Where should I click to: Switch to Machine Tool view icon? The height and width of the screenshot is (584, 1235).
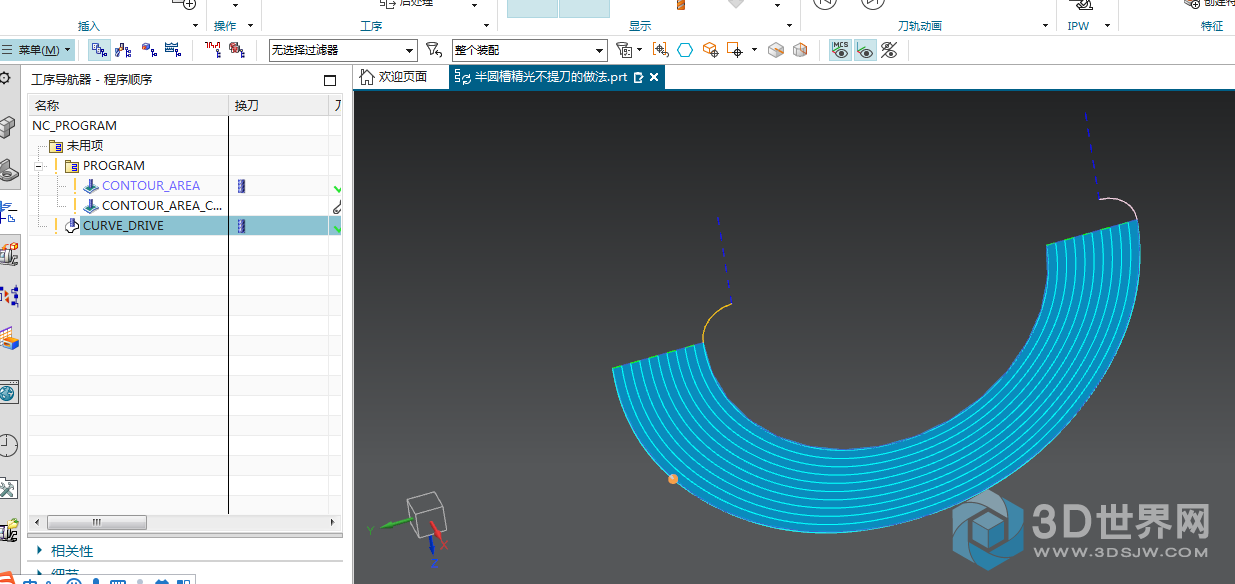(x=123, y=49)
